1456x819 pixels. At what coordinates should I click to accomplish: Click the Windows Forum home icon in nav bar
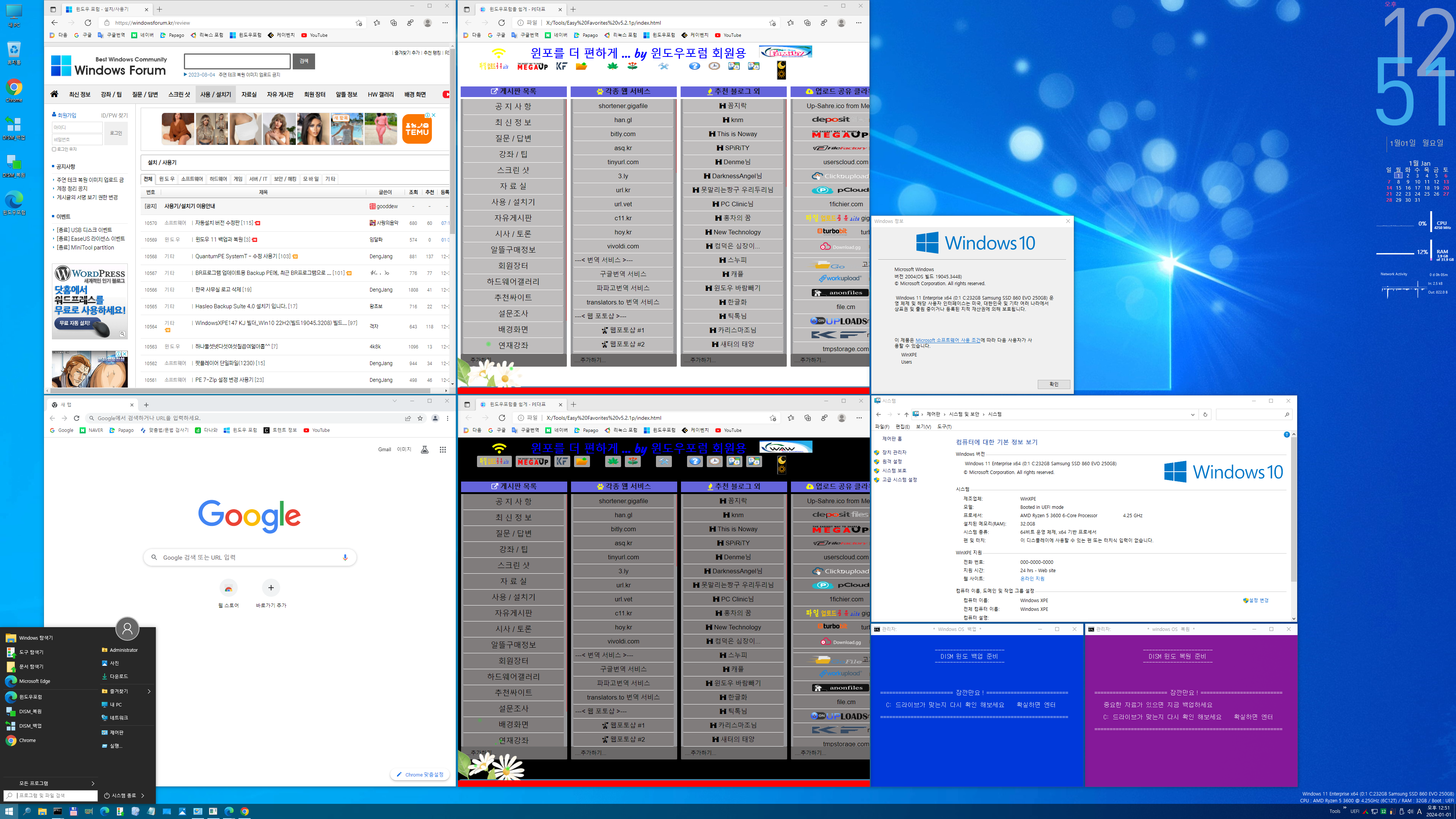click(x=54, y=94)
